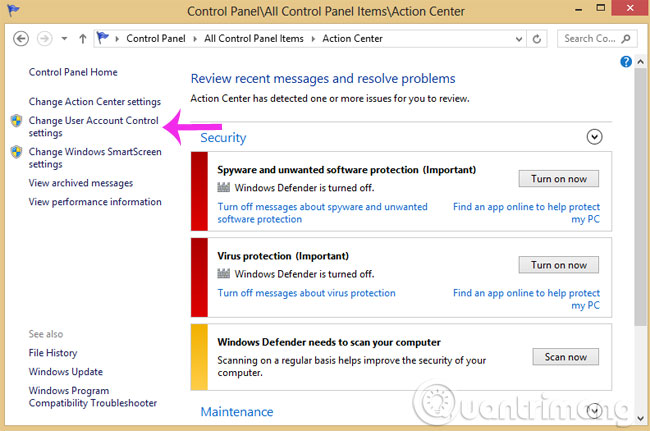Open Help with the blue question mark
Image resolution: width=650 pixels, height=431 pixels.
click(626, 62)
